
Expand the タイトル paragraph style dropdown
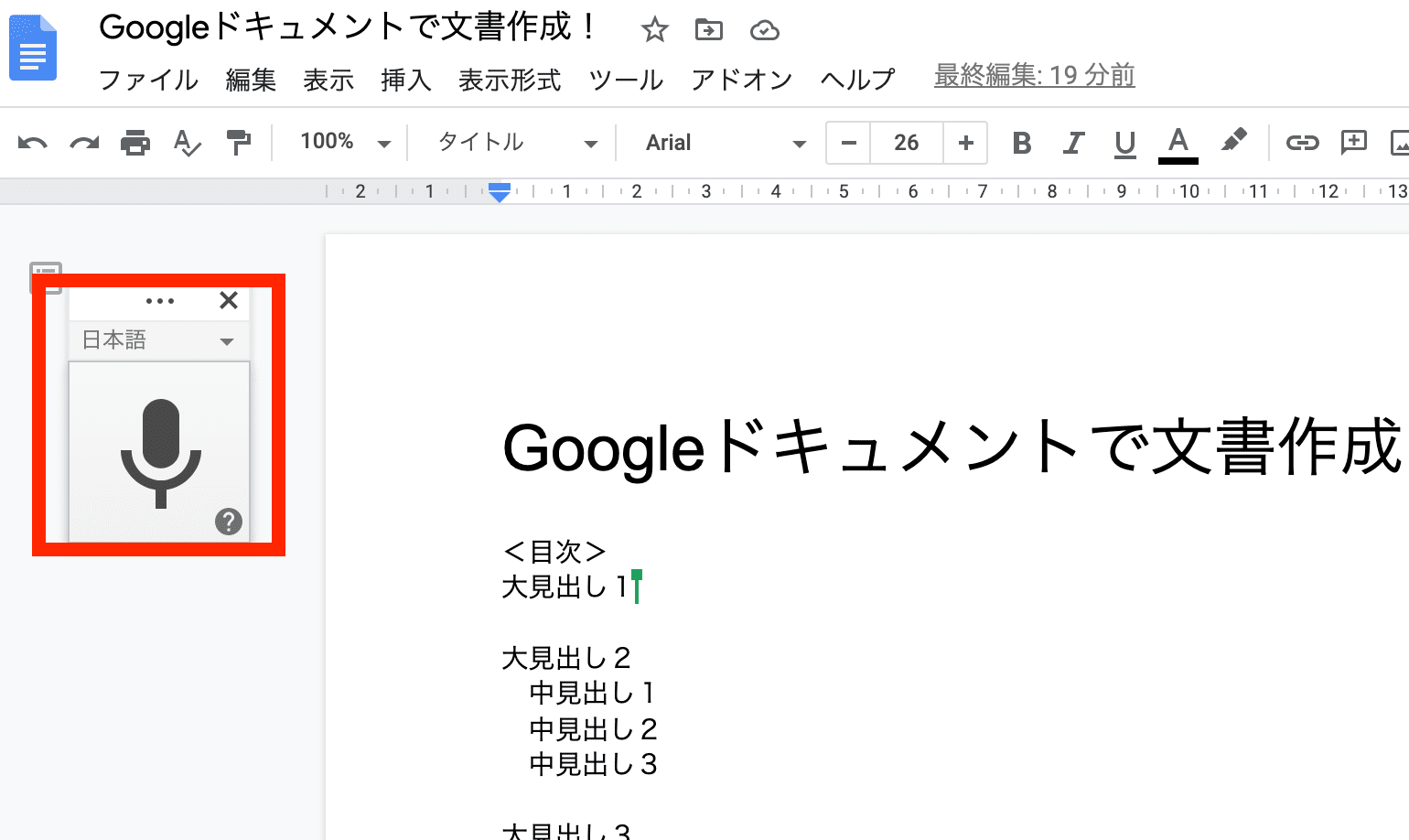[x=517, y=143]
